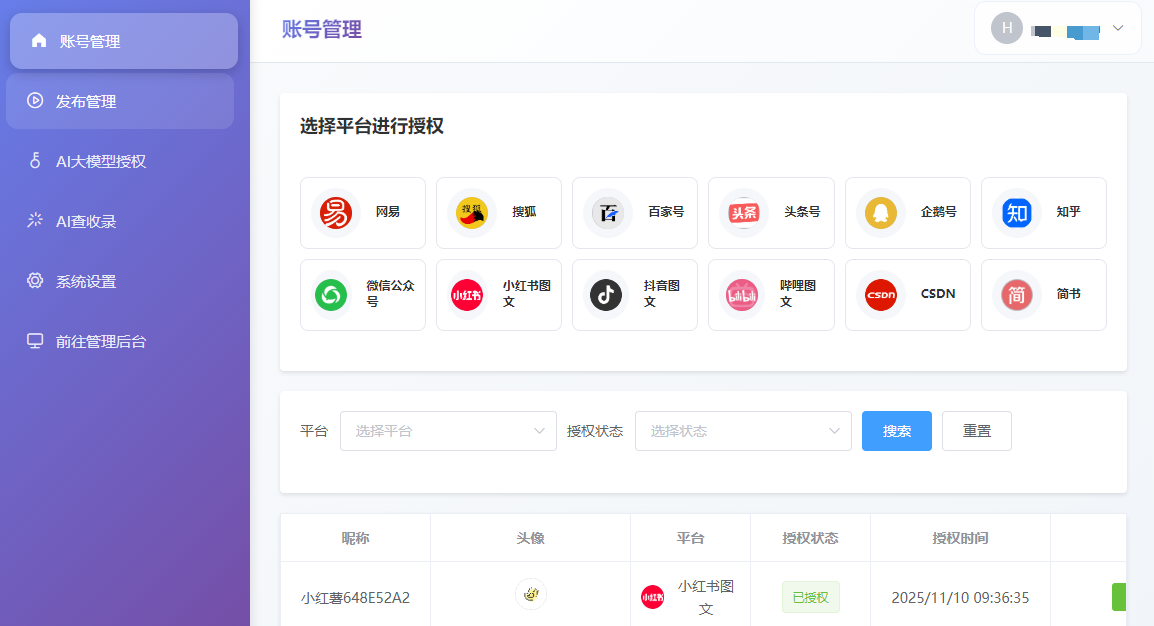The image size is (1154, 626).
Task: Choose the CSDN platform icon
Action: (x=881, y=295)
